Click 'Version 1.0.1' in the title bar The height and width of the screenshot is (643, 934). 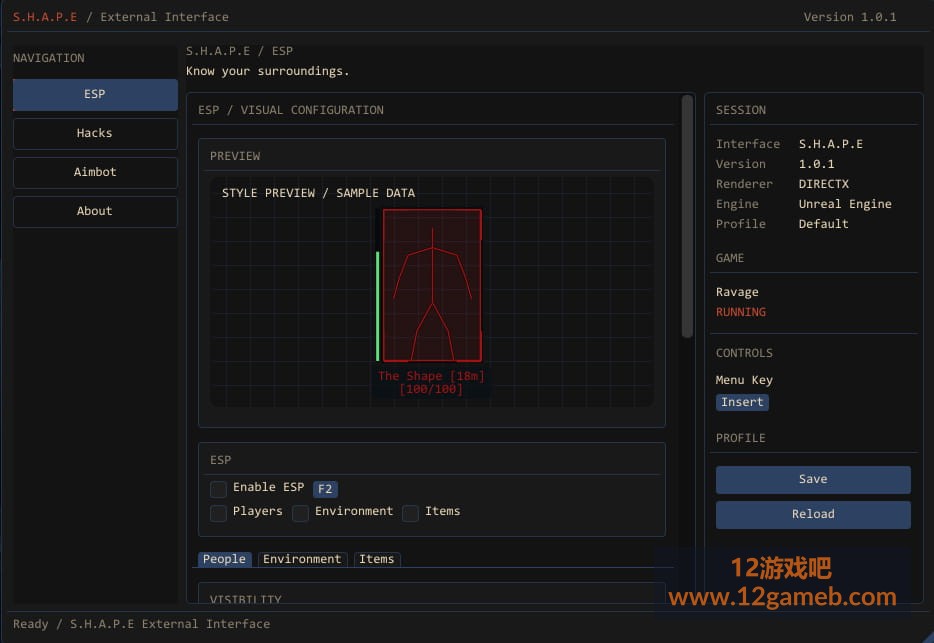pos(850,17)
